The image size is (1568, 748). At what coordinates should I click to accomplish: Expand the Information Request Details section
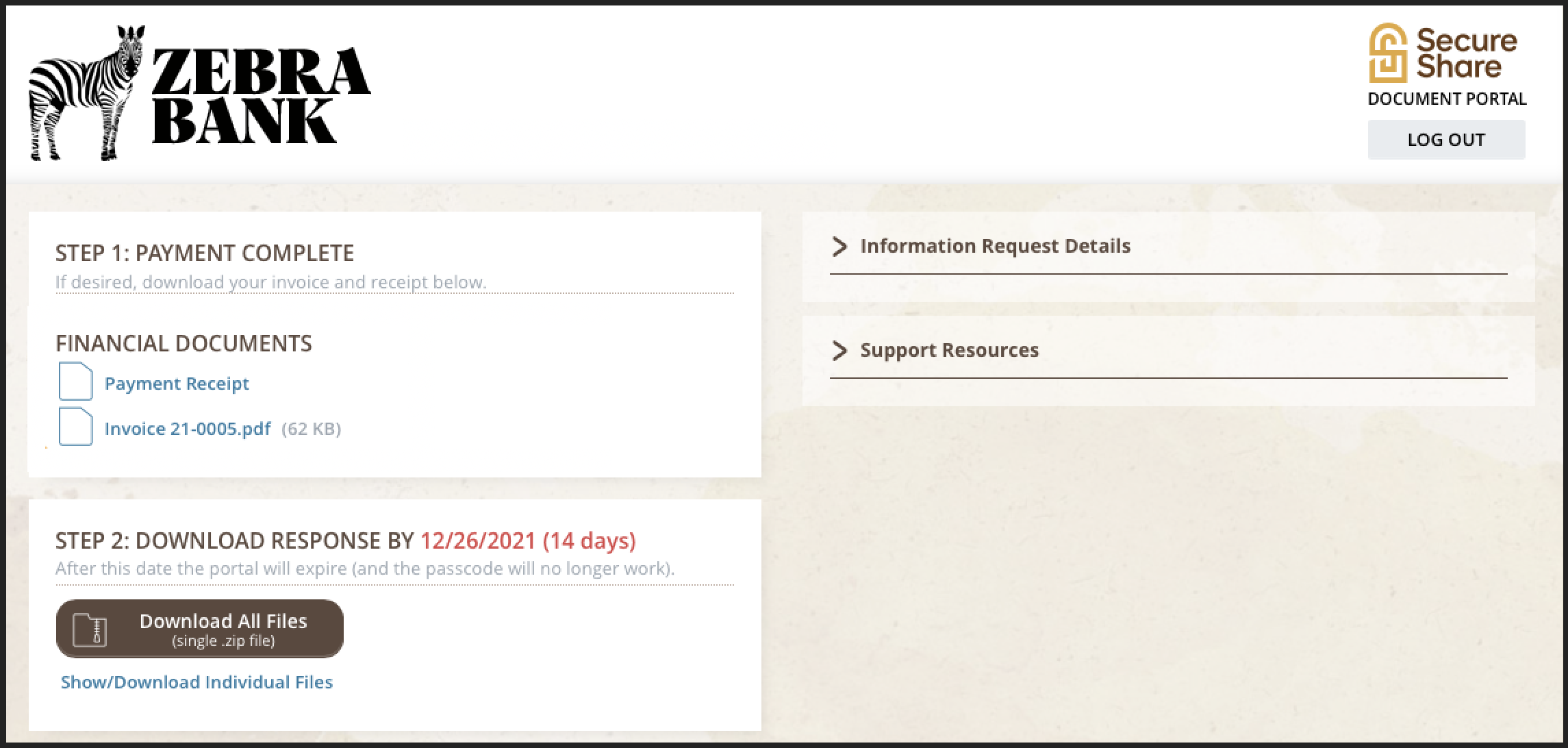[995, 247]
